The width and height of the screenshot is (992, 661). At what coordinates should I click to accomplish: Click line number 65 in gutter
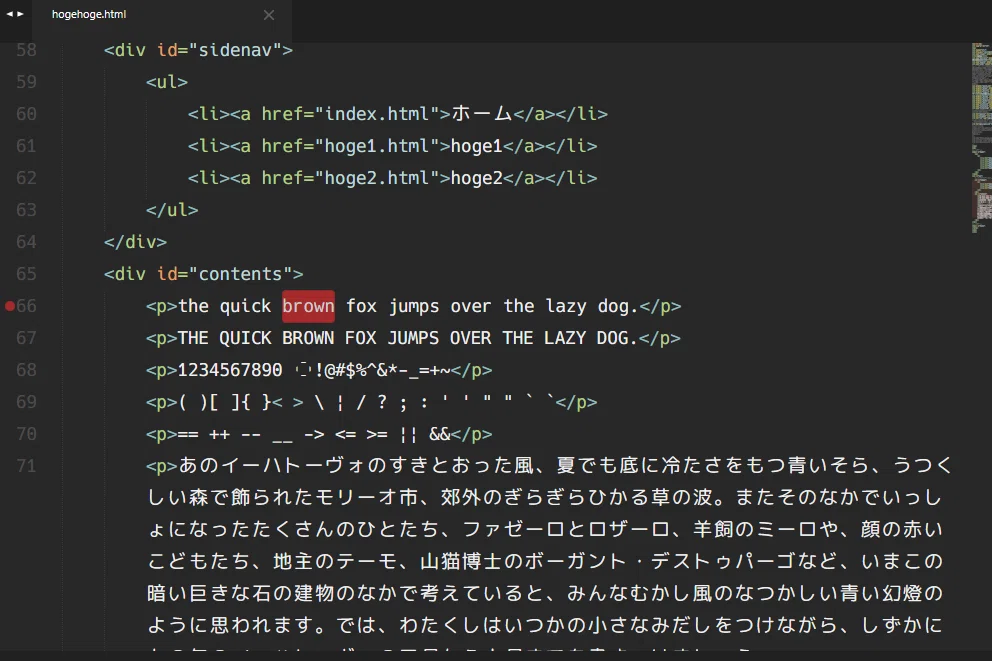point(26,274)
